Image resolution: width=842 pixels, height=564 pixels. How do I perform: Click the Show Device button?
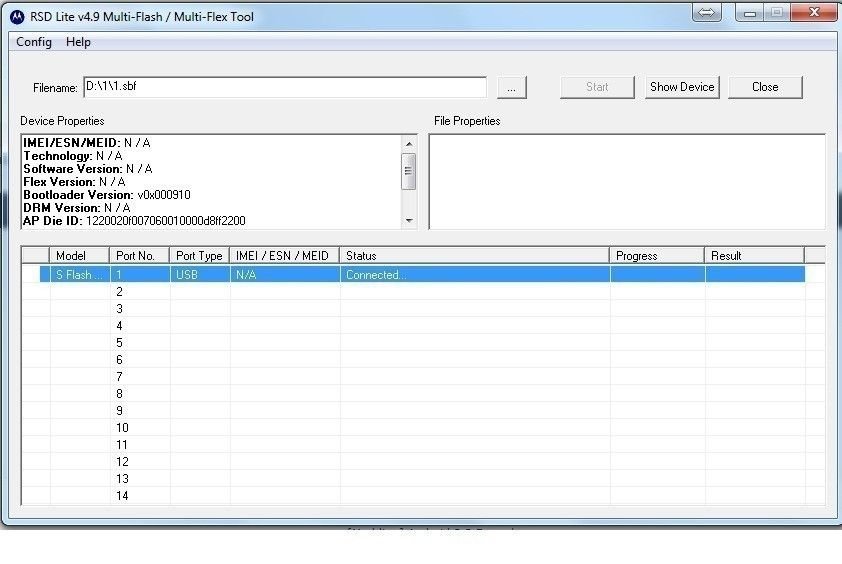pyautogui.click(x=682, y=87)
